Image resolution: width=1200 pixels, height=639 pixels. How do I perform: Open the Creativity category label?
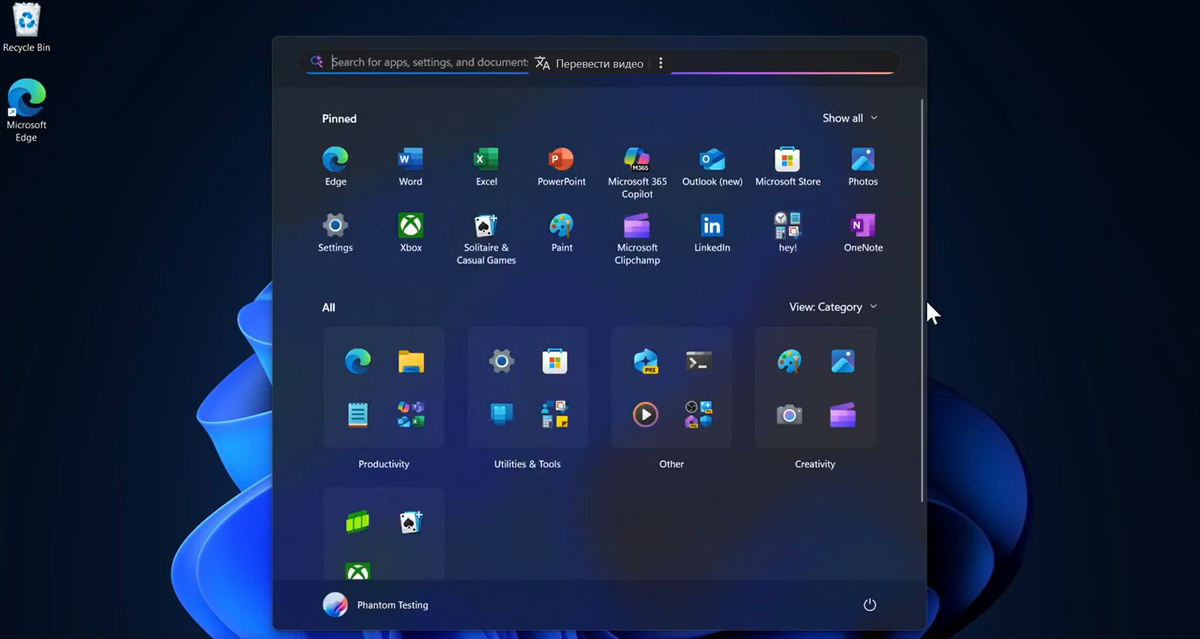(x=815, y=464)
